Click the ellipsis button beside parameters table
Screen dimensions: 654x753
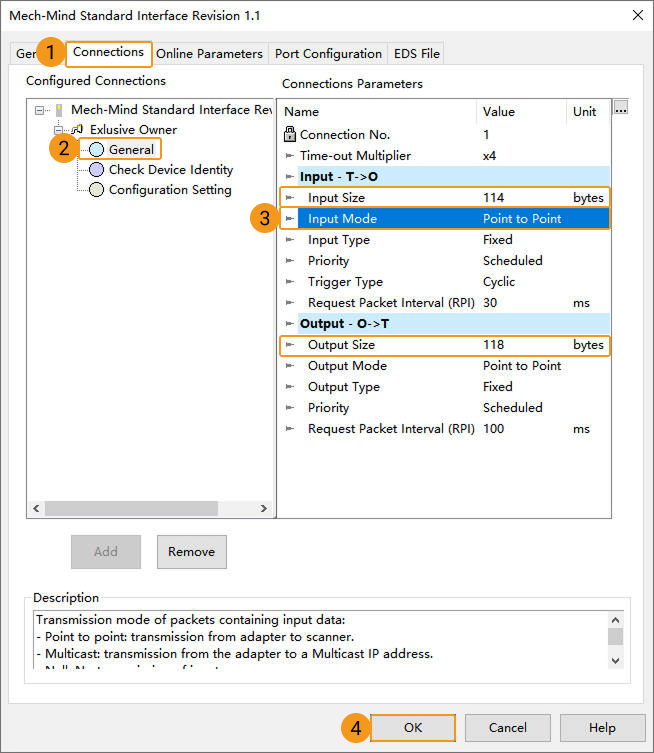tap(621, 108)
